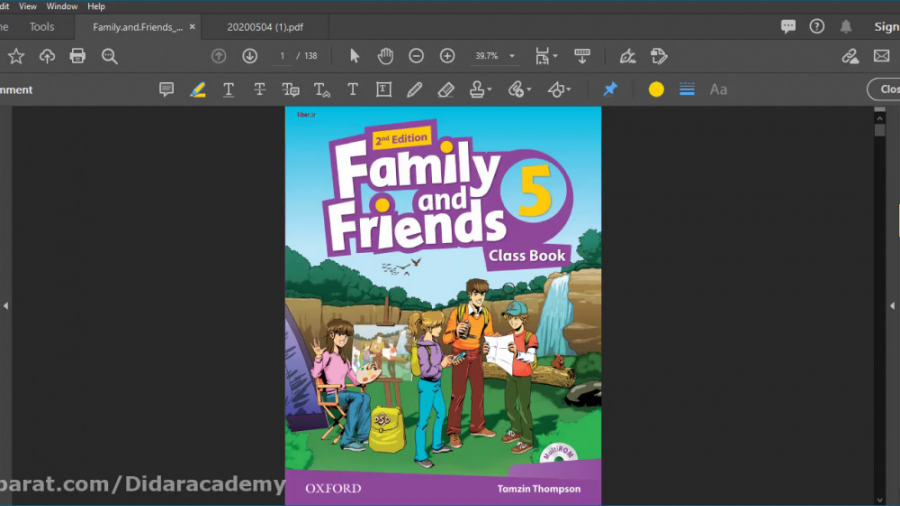
Task: Click the vertical scrollbar down arrow
Action: pyautogui.click(x=879, y=501)
